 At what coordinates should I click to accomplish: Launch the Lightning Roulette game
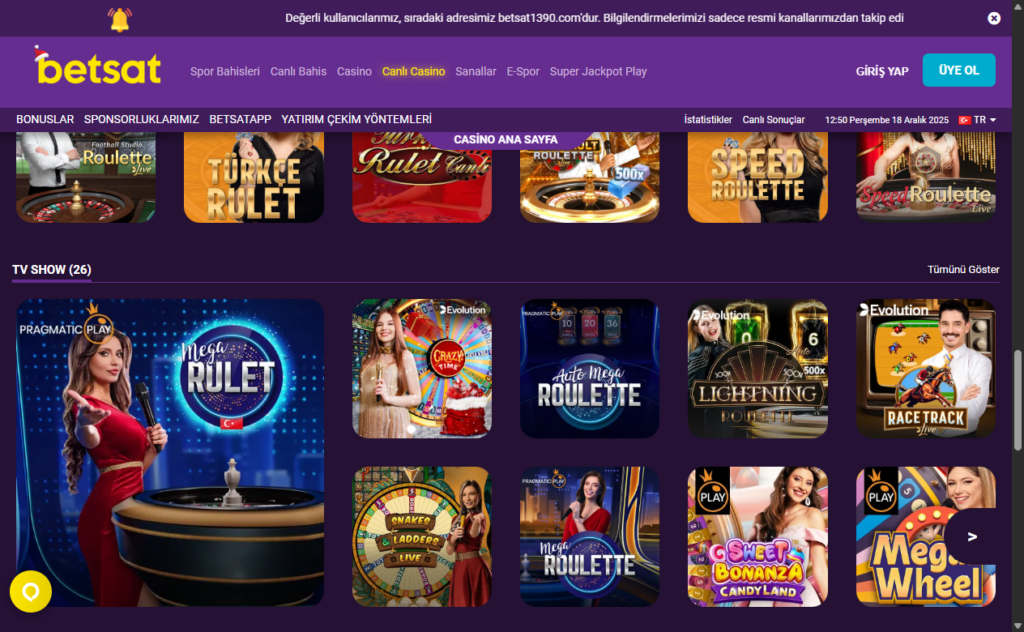(x=758, y=368)
